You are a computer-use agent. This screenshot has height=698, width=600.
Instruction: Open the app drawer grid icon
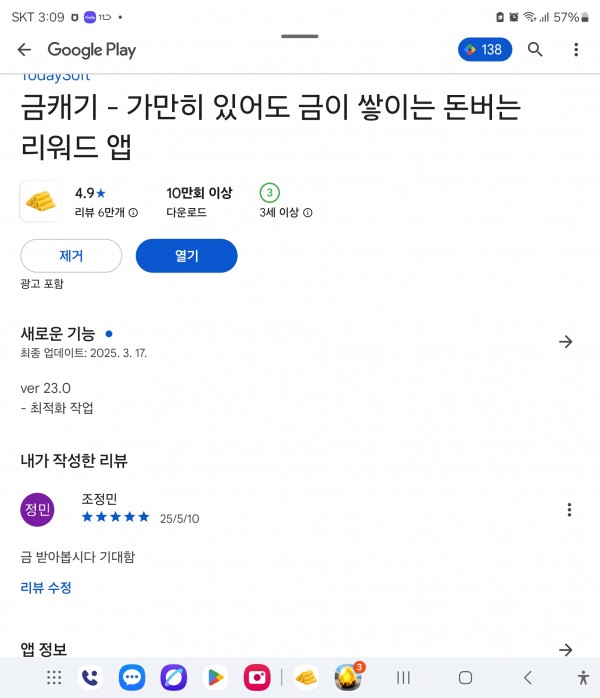tap(54, 678)
